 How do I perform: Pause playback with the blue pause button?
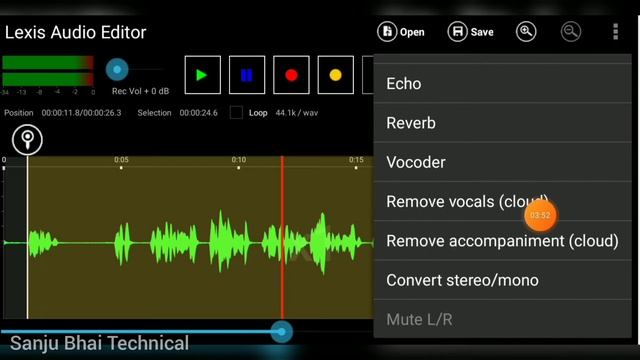click(x=247, y=75)
